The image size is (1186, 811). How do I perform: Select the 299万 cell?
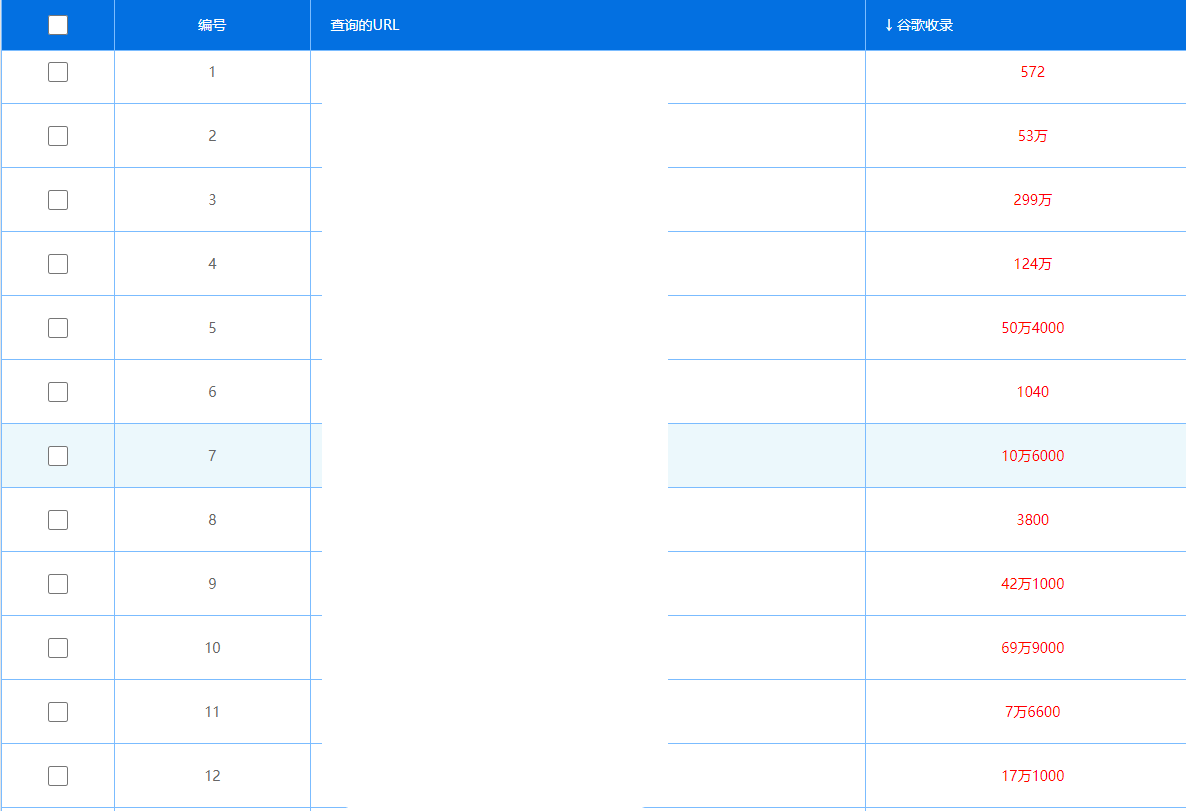[1032, 200]
